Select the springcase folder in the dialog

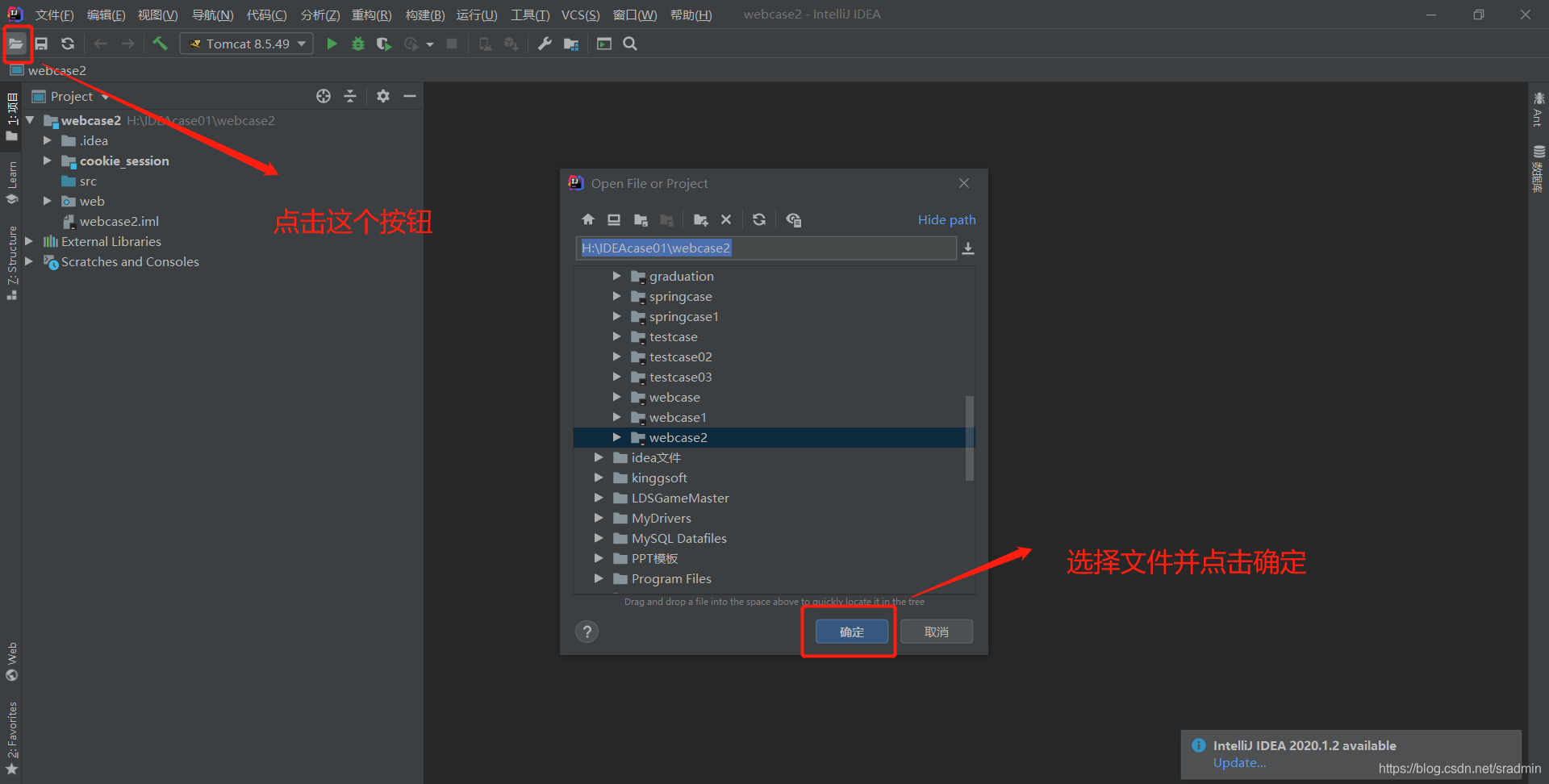680,296
